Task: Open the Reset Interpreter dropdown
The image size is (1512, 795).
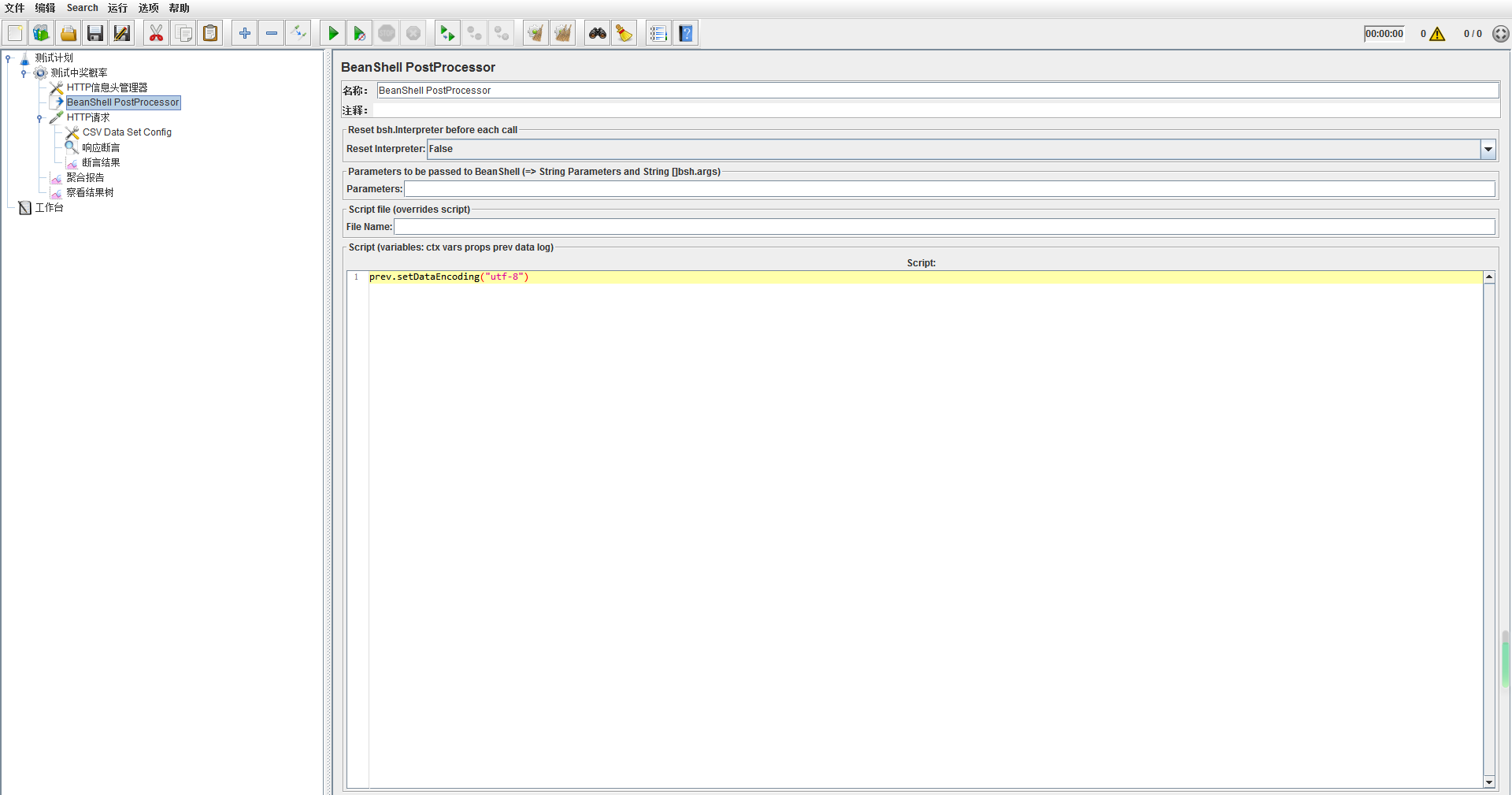Action: click(x=1488, y=149)
